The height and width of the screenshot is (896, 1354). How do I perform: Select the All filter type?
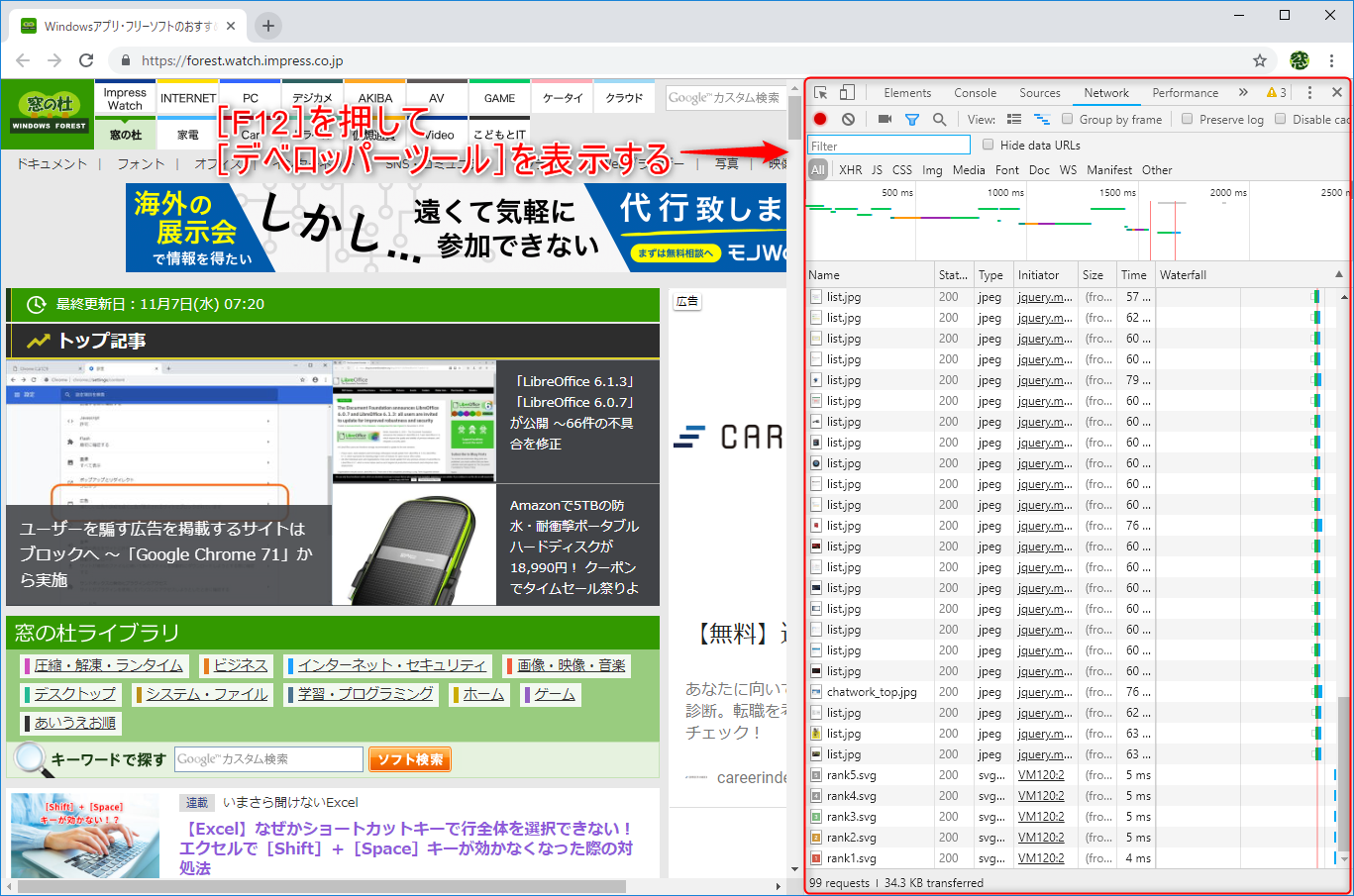[818, 169]
